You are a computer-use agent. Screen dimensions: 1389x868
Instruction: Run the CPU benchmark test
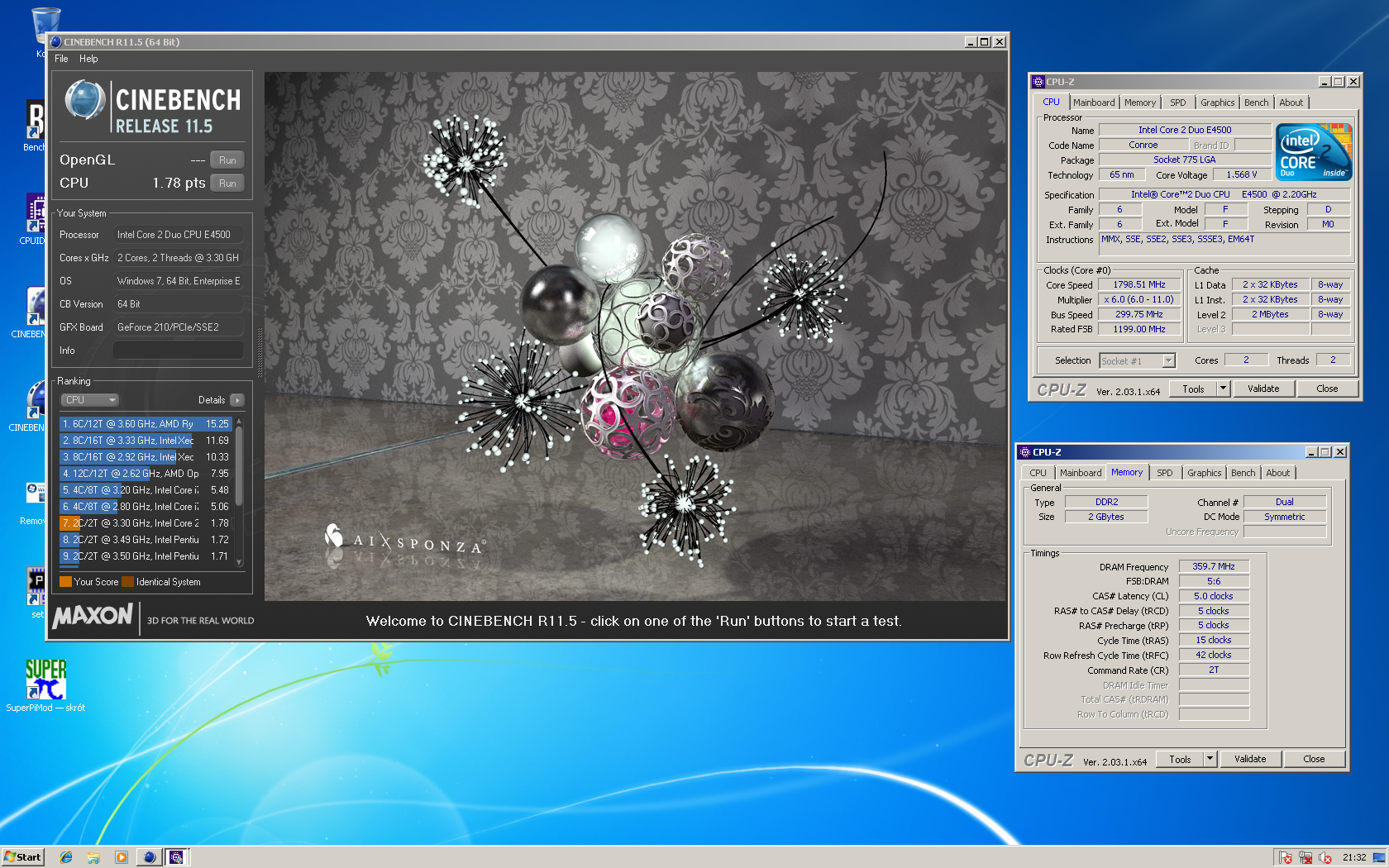227,184
